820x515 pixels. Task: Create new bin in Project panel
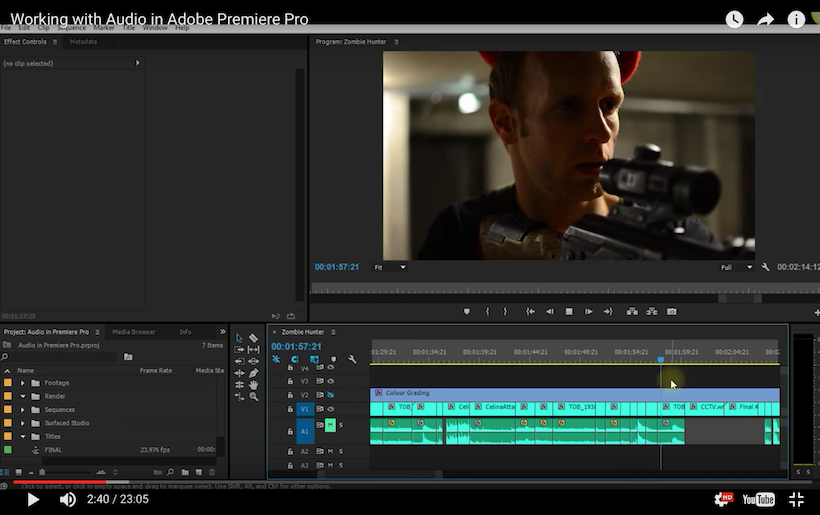point(185,472)
